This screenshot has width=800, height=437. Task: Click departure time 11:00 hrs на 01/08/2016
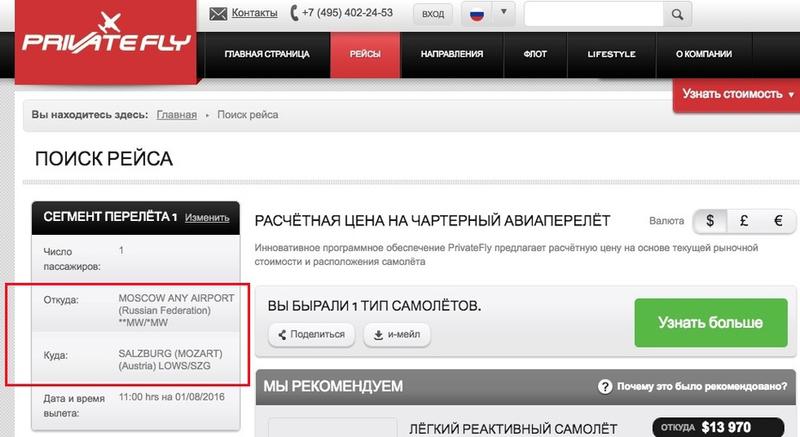click(x=171, y=397)
